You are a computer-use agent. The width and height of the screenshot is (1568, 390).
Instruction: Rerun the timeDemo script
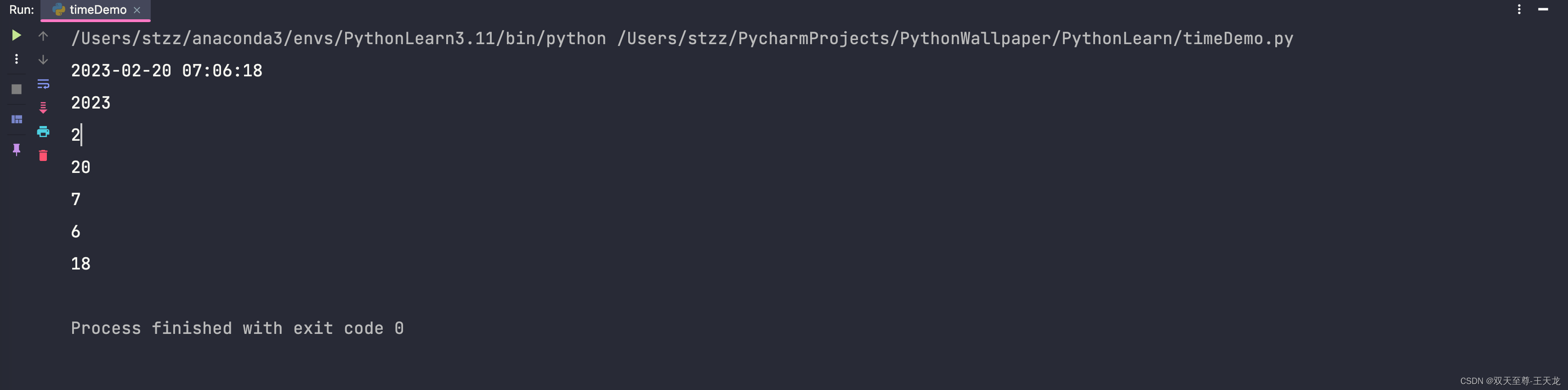(16, 35)
